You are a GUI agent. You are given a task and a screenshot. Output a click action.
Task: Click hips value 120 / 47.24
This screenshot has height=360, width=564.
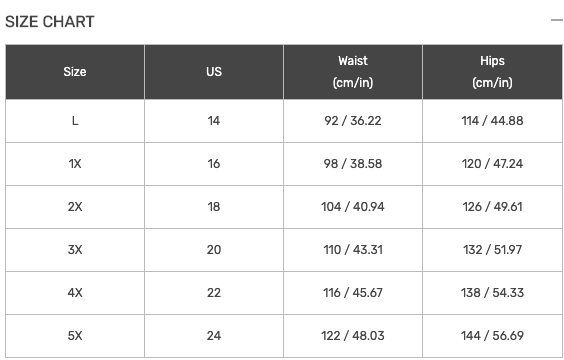click(492, 164)
